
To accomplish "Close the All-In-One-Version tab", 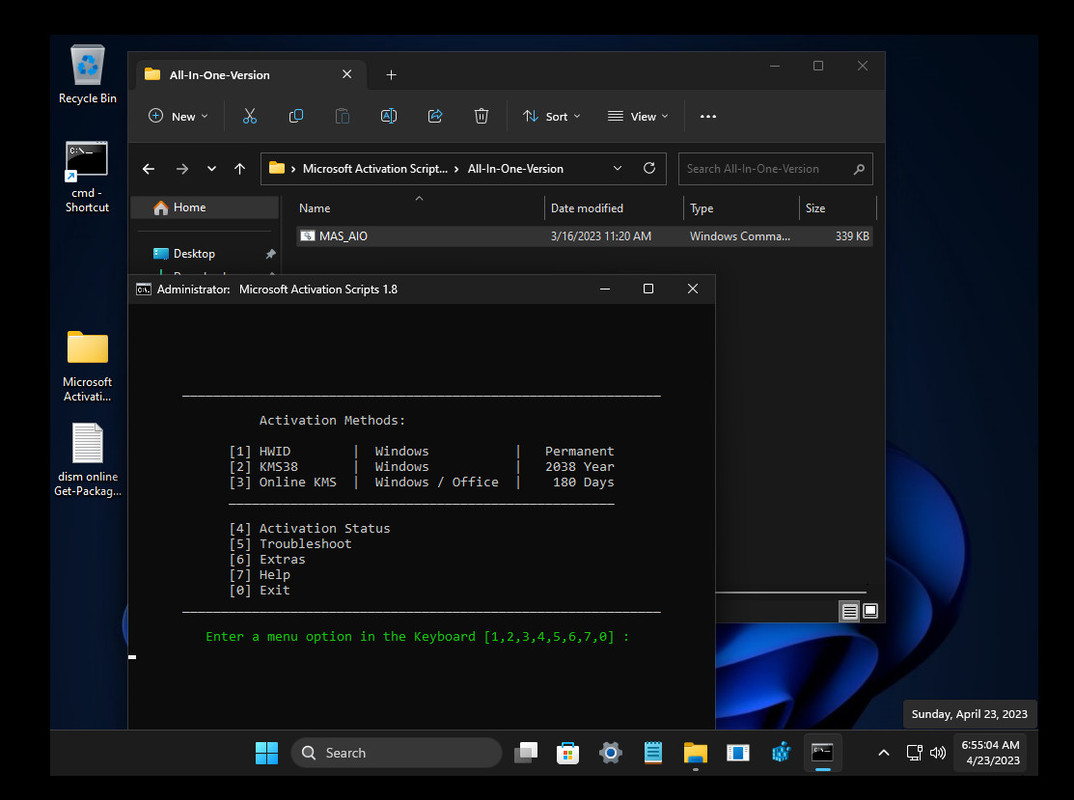I will coord(347,74).
